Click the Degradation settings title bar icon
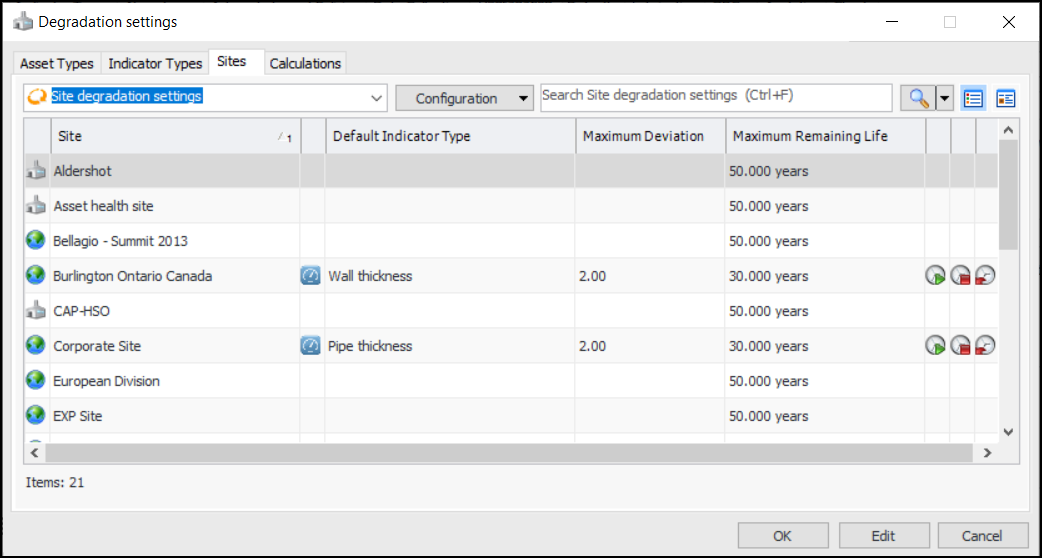 [23, 21]
